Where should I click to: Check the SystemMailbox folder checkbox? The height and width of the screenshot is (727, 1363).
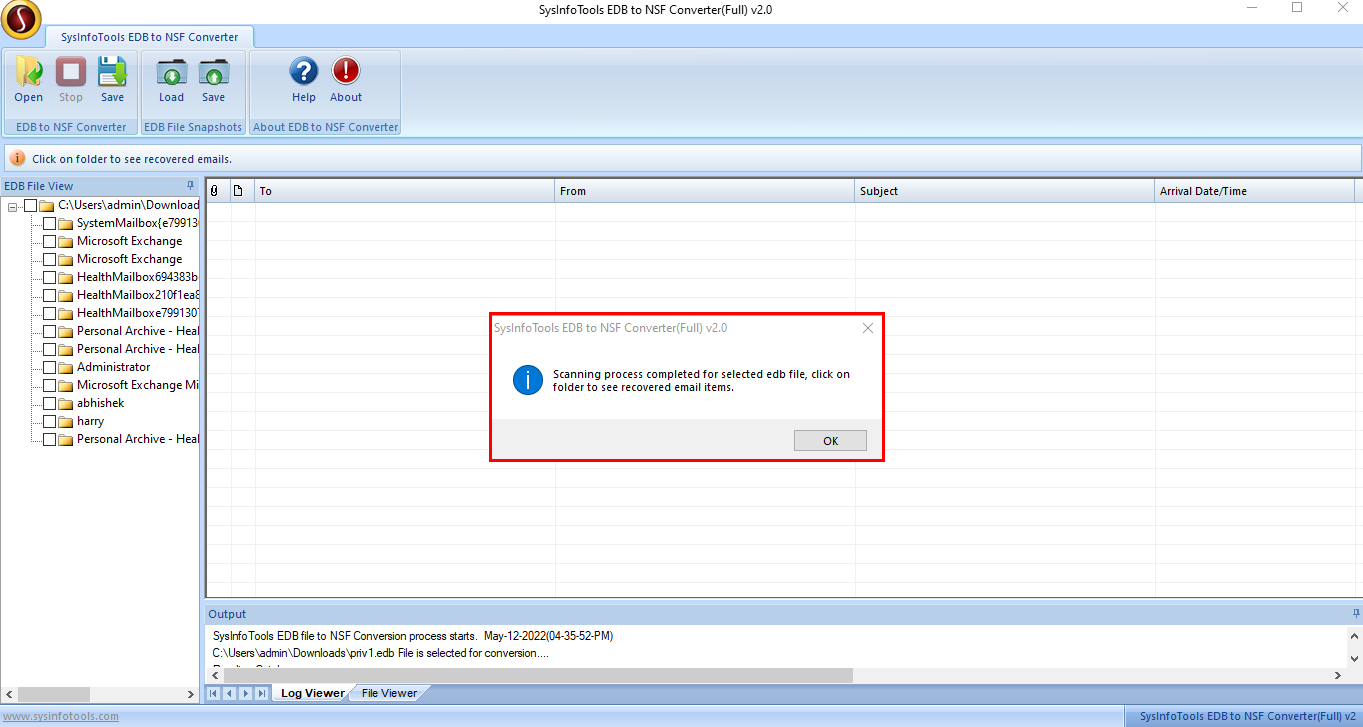click(50, 223)
